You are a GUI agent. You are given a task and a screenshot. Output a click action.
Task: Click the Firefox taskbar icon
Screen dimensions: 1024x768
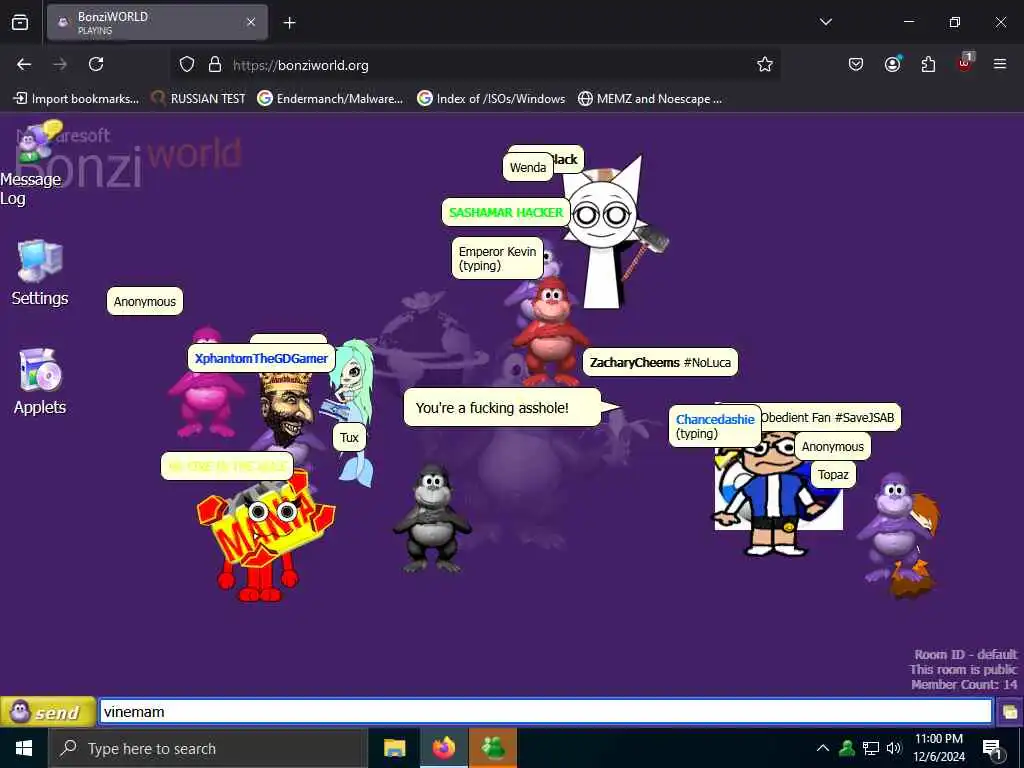(x=443, y=748)
